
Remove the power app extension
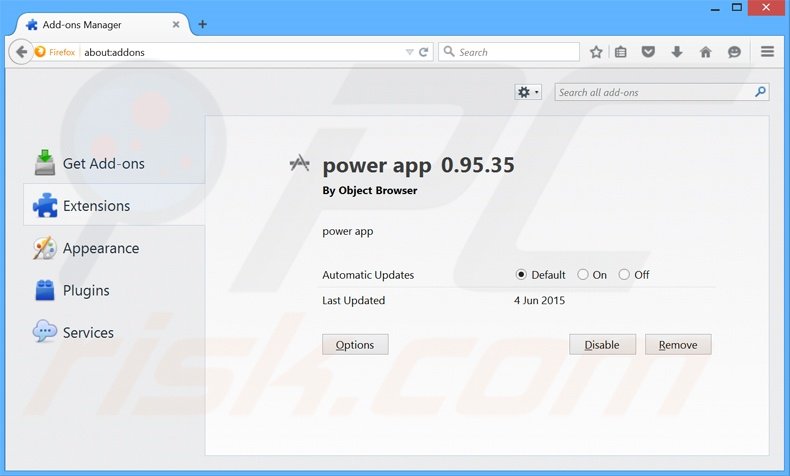click(x=678, y=345)
